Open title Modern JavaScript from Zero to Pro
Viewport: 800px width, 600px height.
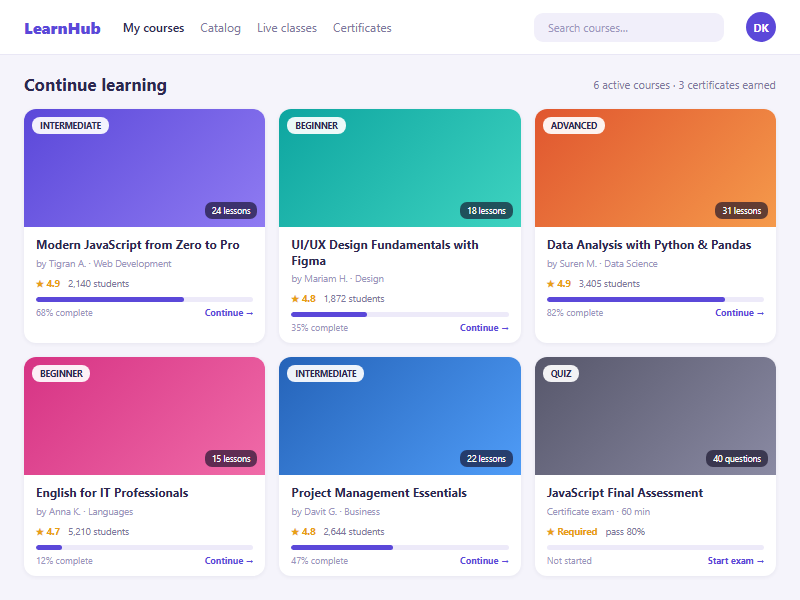click(x=138, y=245)
